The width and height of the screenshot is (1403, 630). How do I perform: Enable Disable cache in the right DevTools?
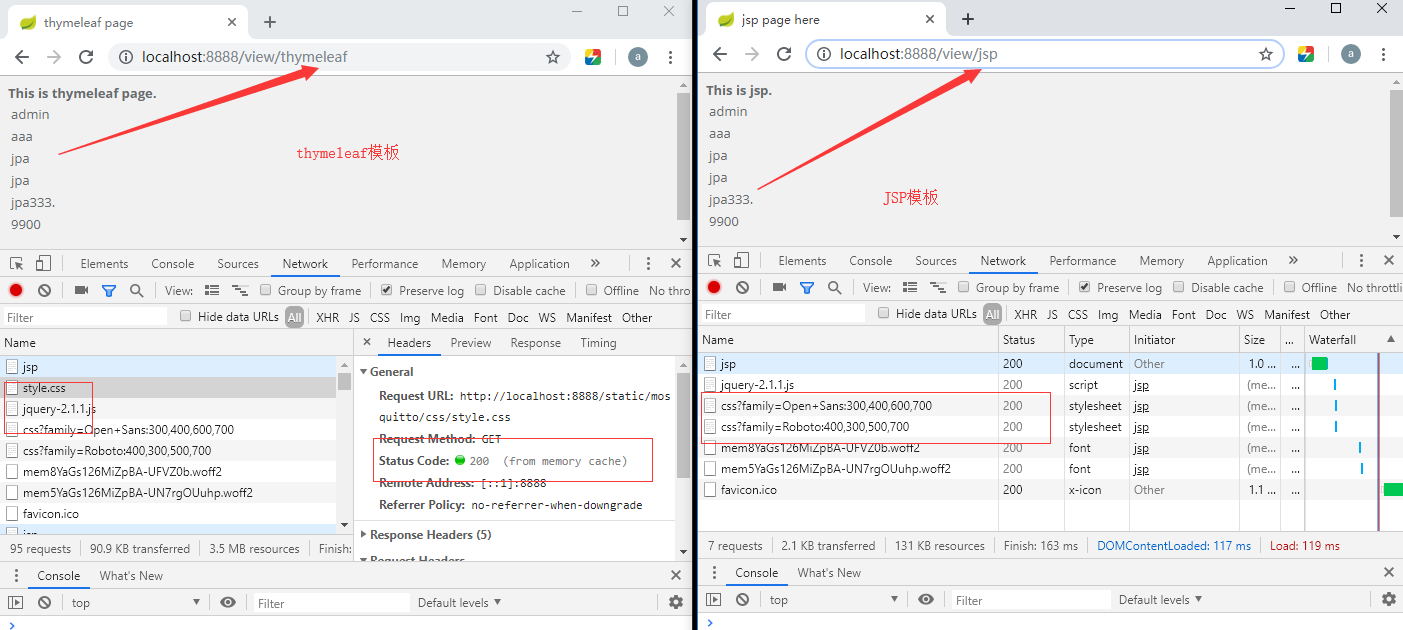1181,287
